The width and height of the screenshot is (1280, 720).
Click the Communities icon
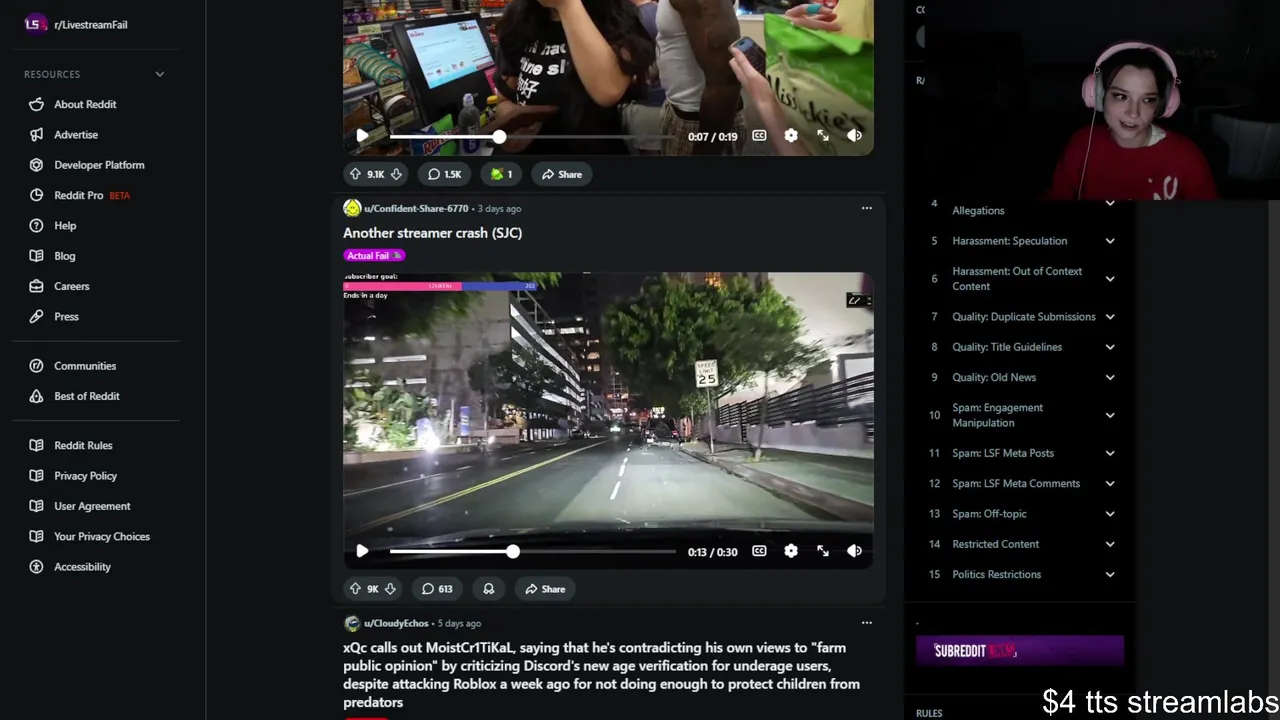pos(37,366)
